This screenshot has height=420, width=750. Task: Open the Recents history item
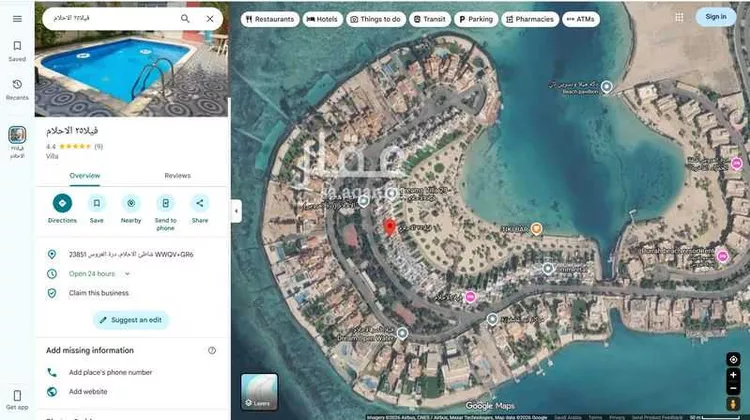[17, 89]
